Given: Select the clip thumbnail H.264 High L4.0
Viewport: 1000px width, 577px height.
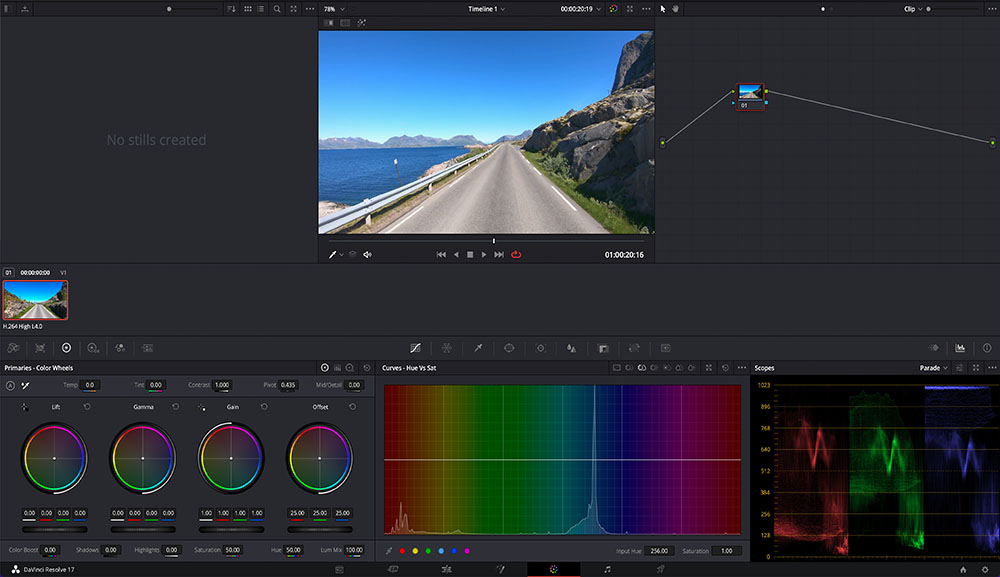Looking at the screenshot, I should point(35,300).
